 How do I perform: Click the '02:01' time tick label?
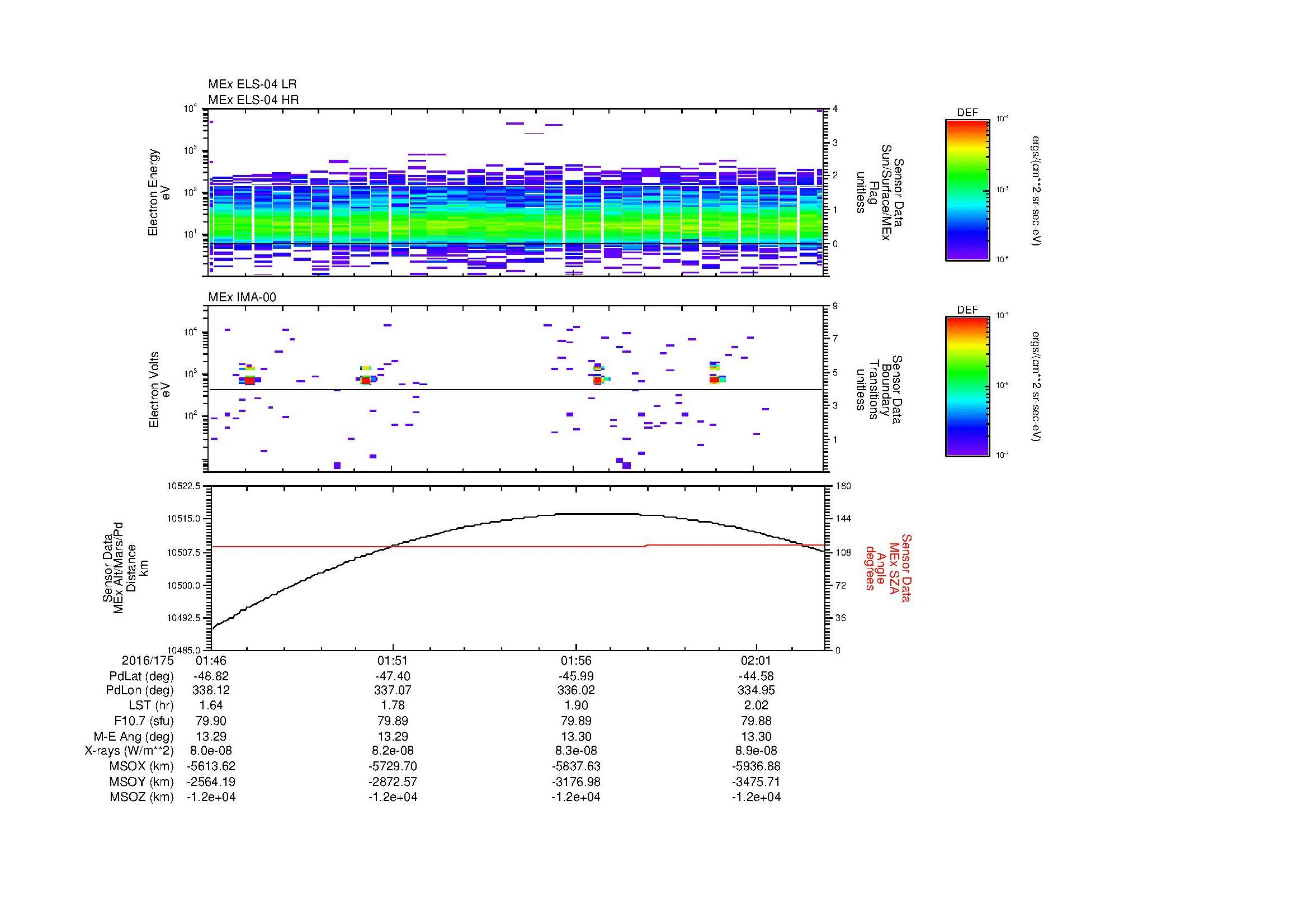pyautogui.click(x=757, y=660)
